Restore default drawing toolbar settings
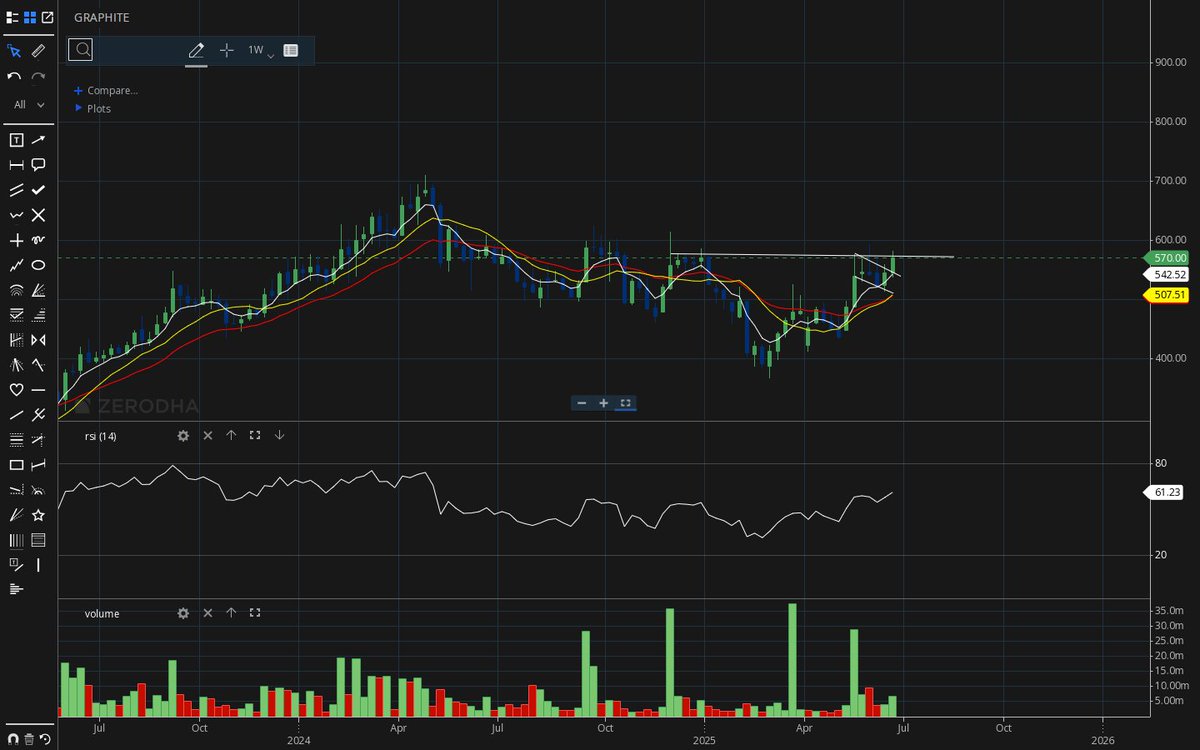 click(45, 739)
